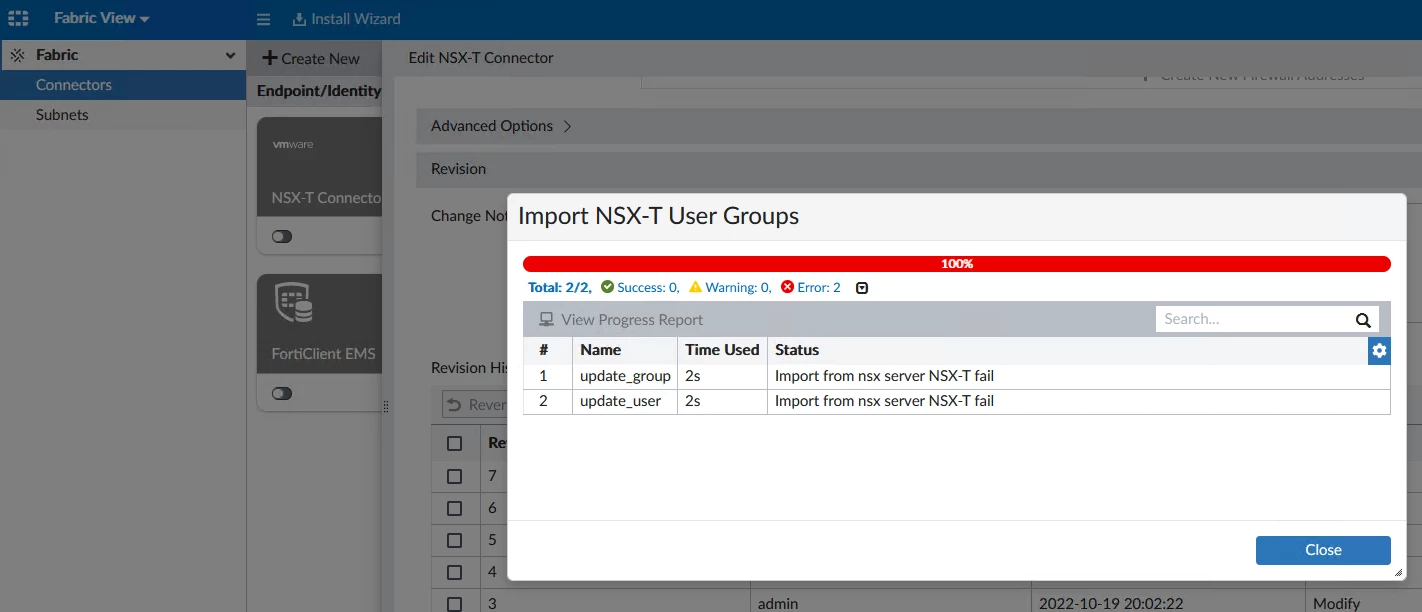Sort by the Time Used column header

tap(722, 350)
